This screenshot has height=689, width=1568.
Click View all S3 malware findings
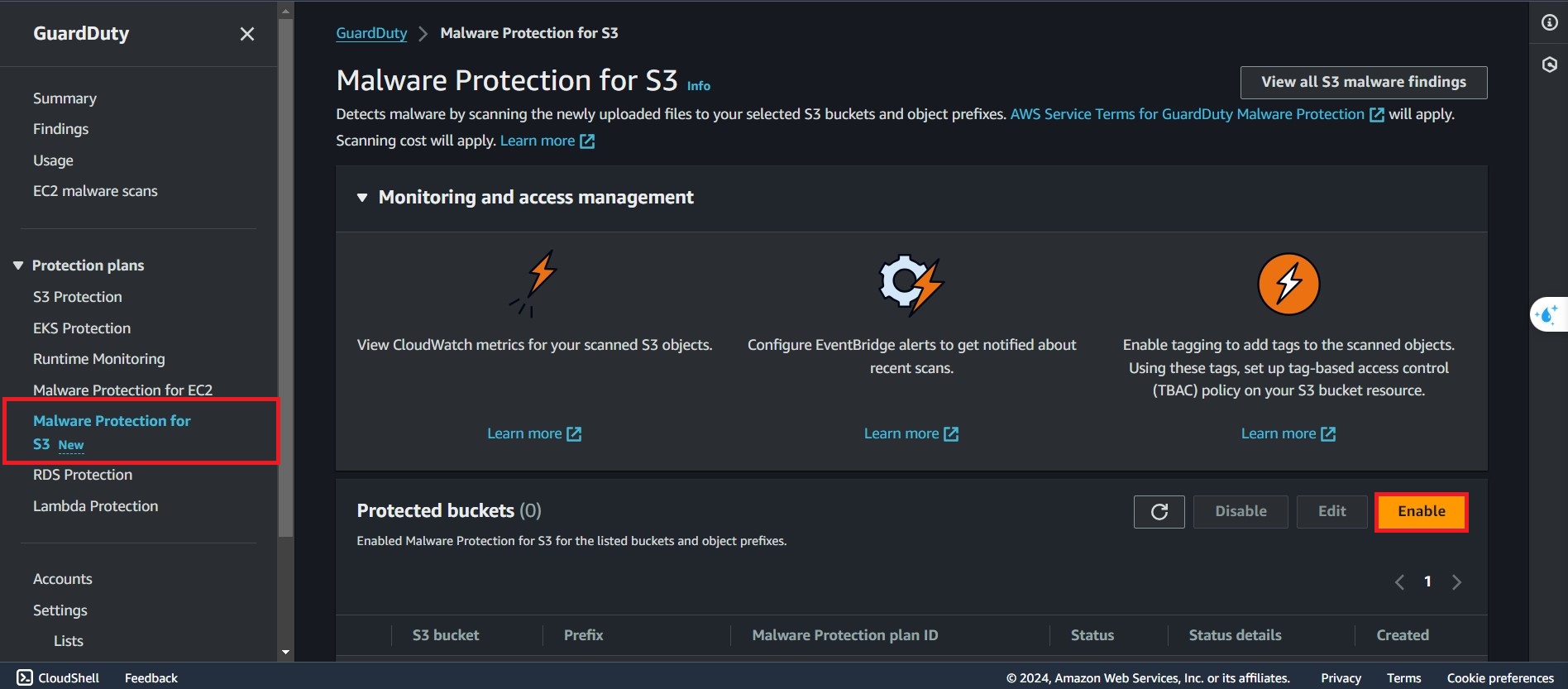pos(1363,82)
